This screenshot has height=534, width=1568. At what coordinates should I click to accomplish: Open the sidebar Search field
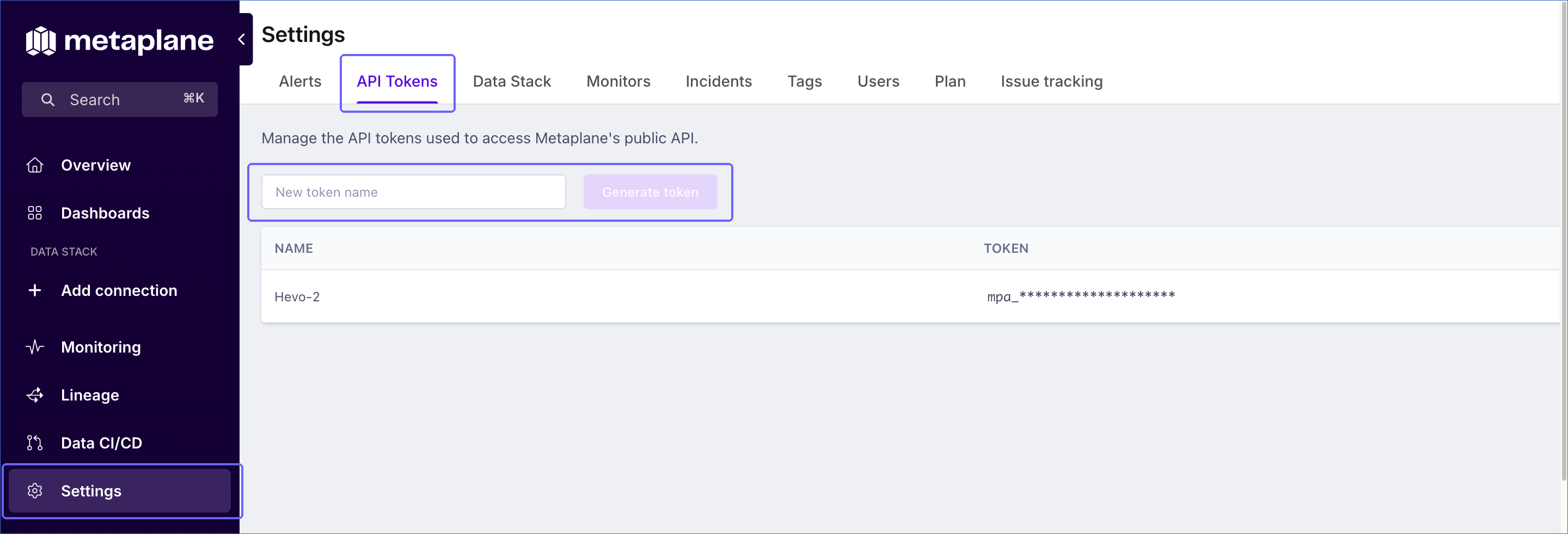120,99
